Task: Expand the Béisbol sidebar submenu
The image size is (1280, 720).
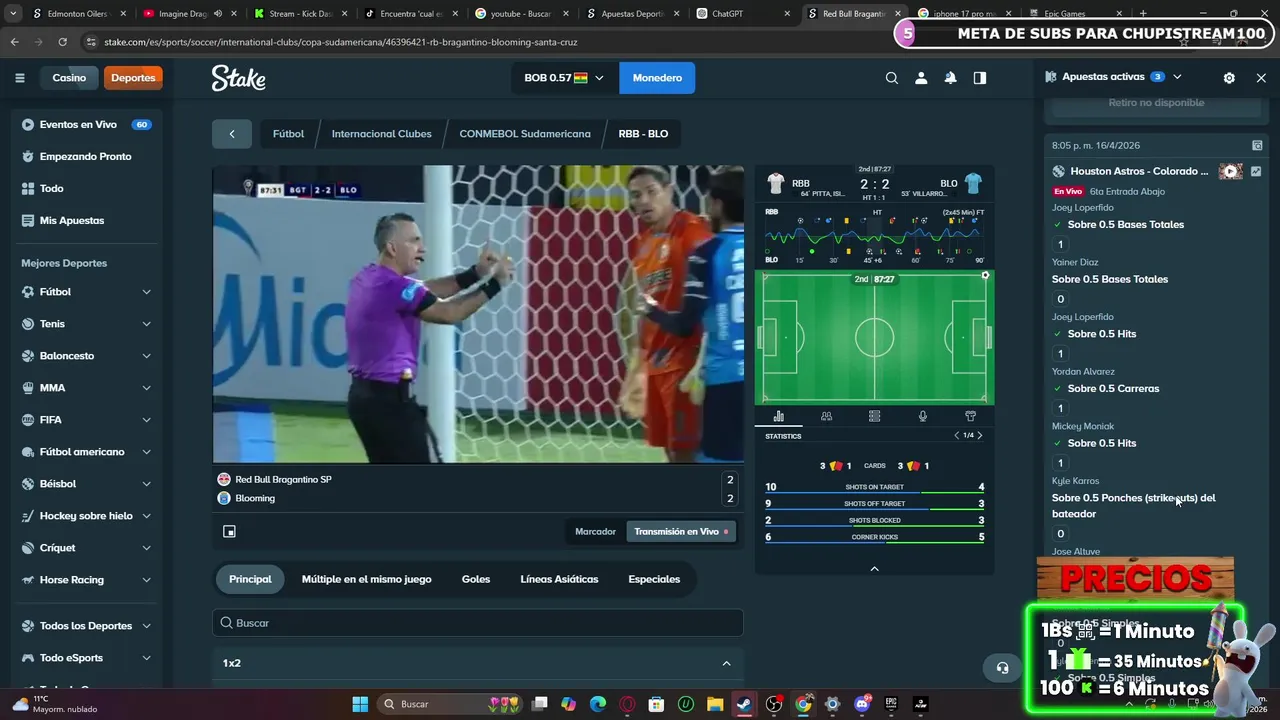Action: [146, 484]
